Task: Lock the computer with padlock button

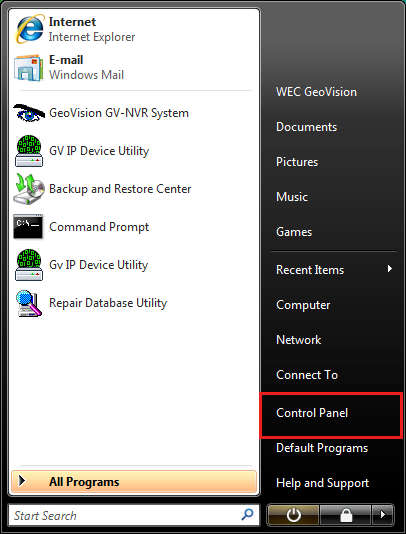Action: click(x=346, y=515)
